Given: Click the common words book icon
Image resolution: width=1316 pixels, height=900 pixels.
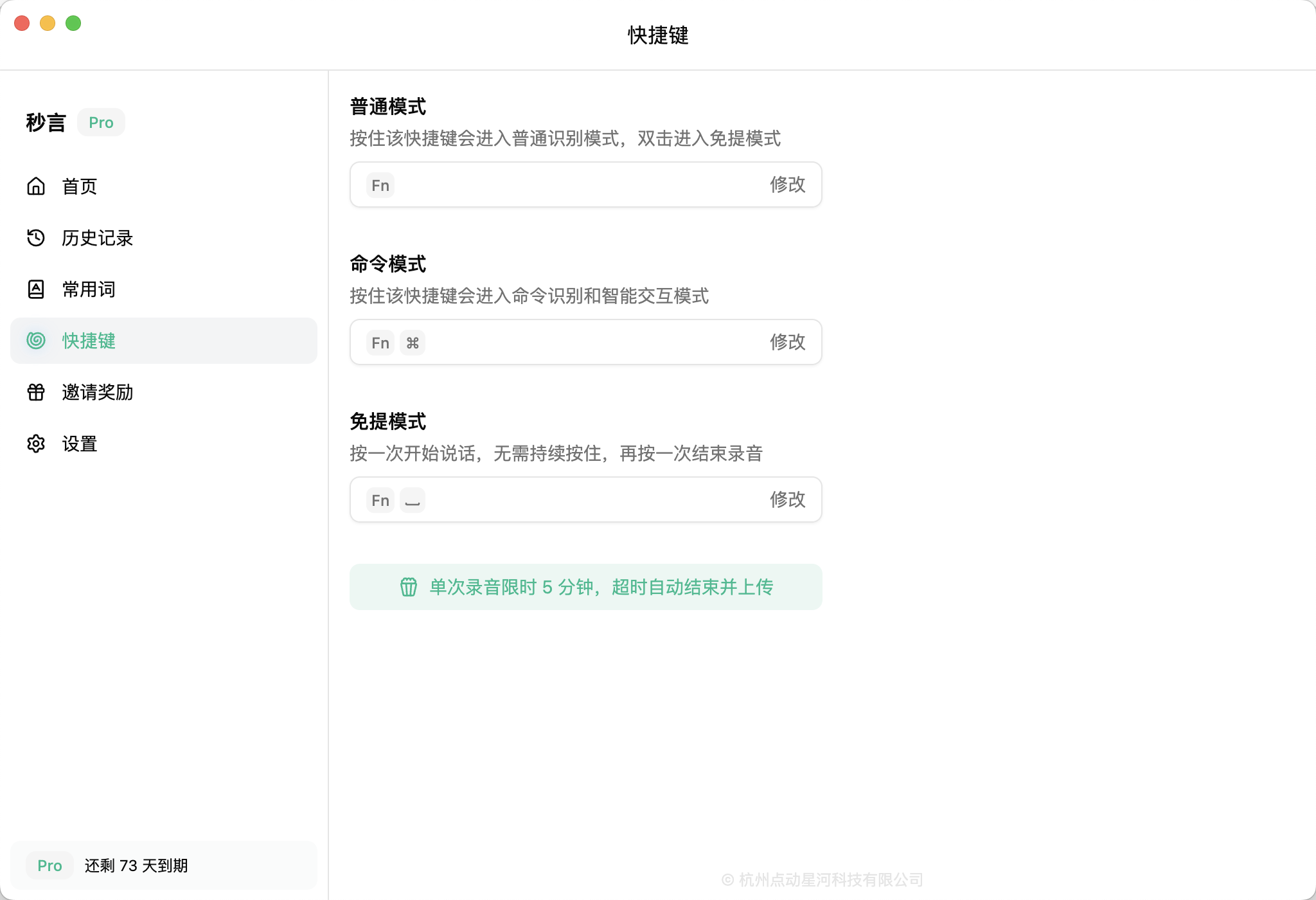Looking at the screenshot, I should (x=36, y=289).
